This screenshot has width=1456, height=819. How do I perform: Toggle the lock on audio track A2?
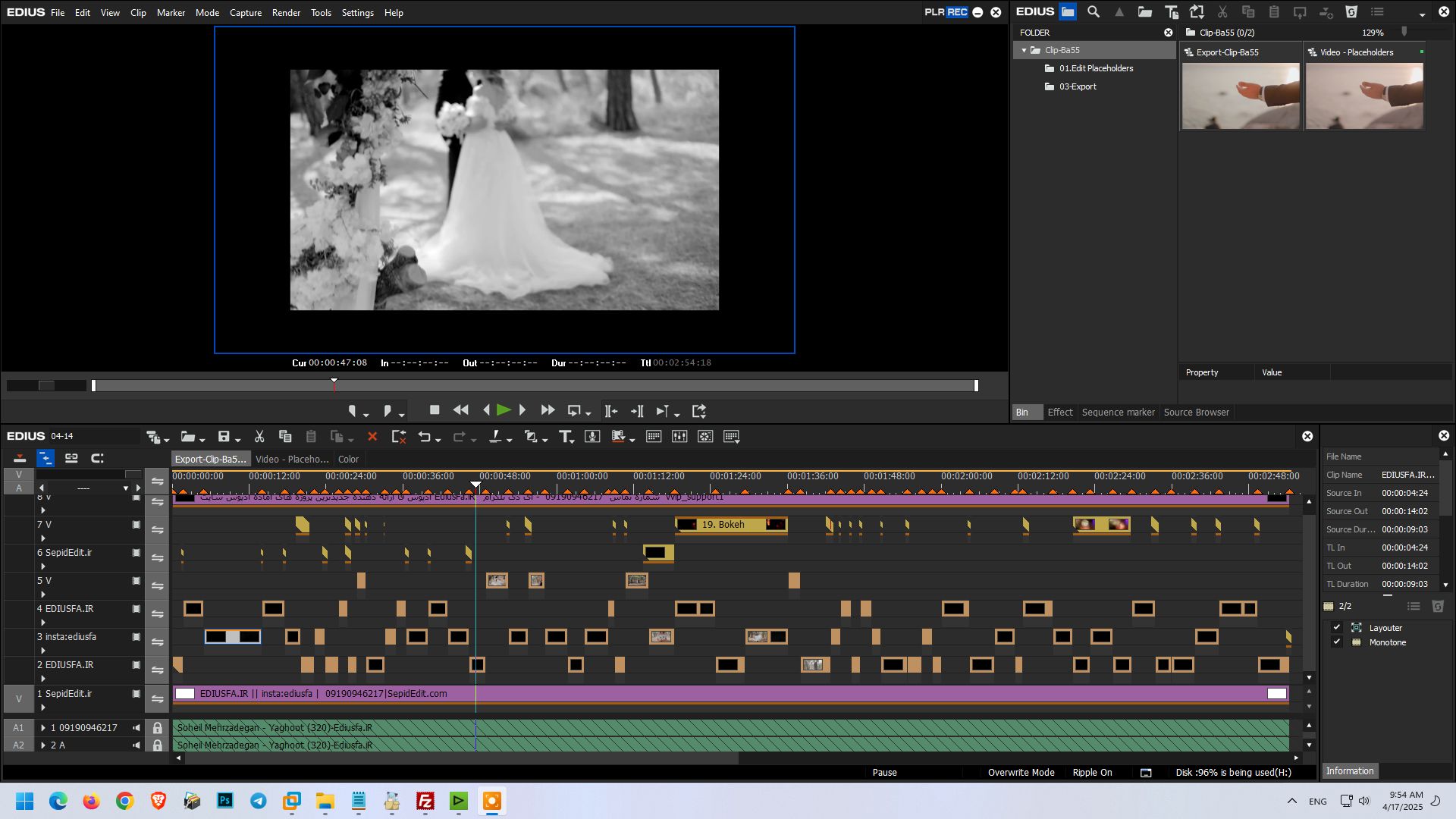[157, 745]
